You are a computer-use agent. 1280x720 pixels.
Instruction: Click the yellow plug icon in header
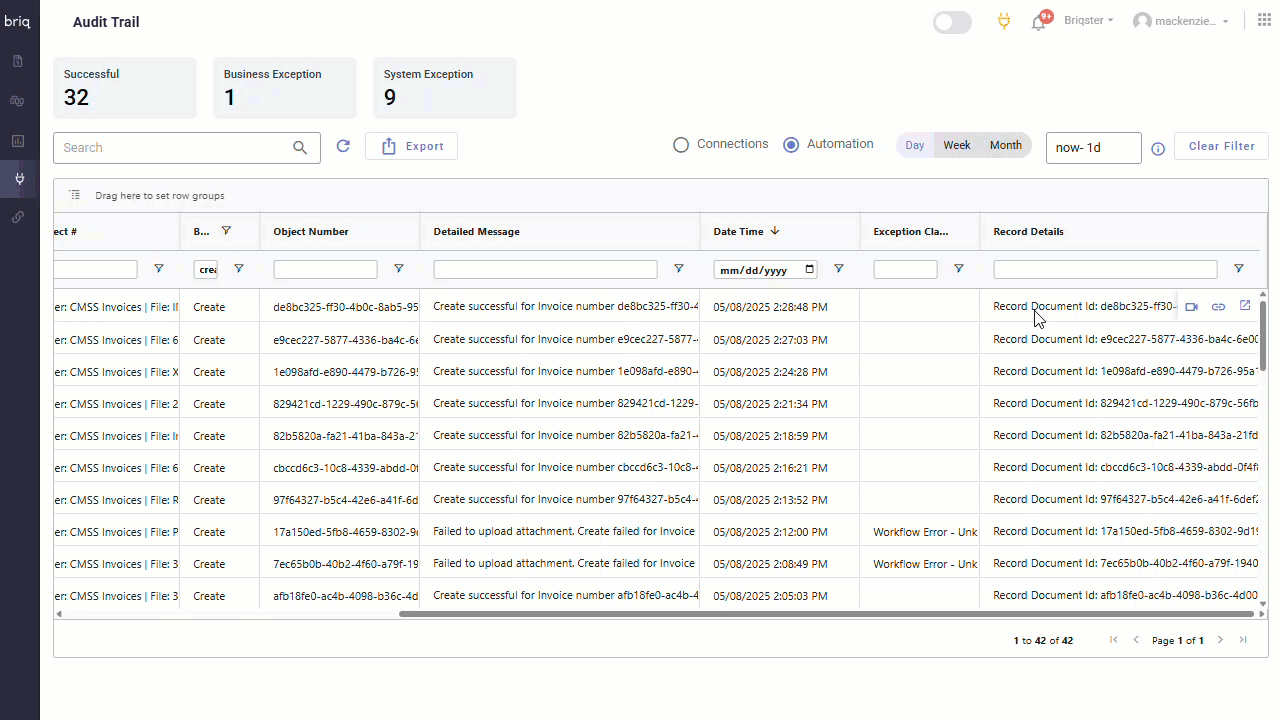[1004, 21]
